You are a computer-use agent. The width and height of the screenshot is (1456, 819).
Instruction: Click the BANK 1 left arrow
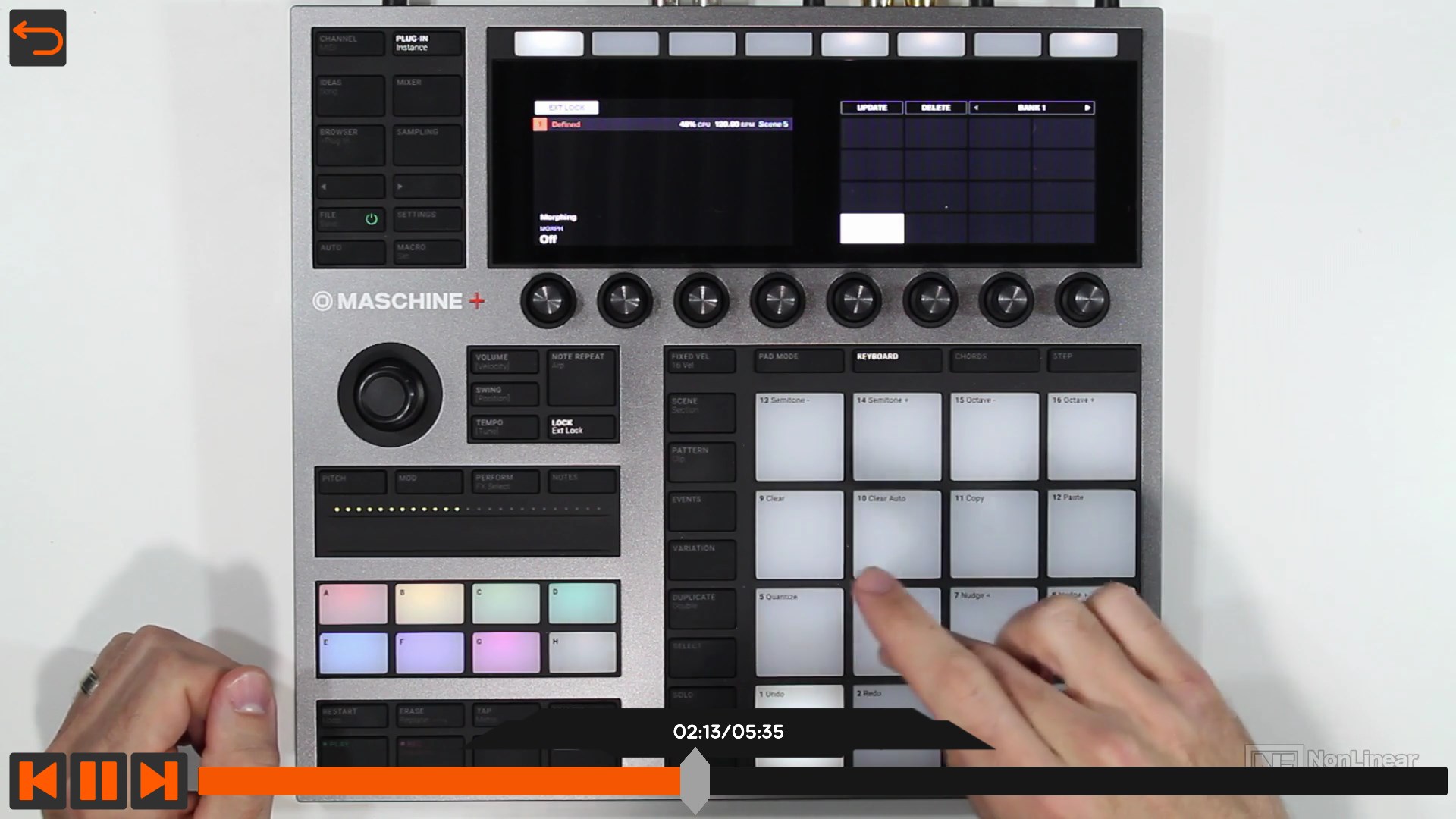click(976, 108)
